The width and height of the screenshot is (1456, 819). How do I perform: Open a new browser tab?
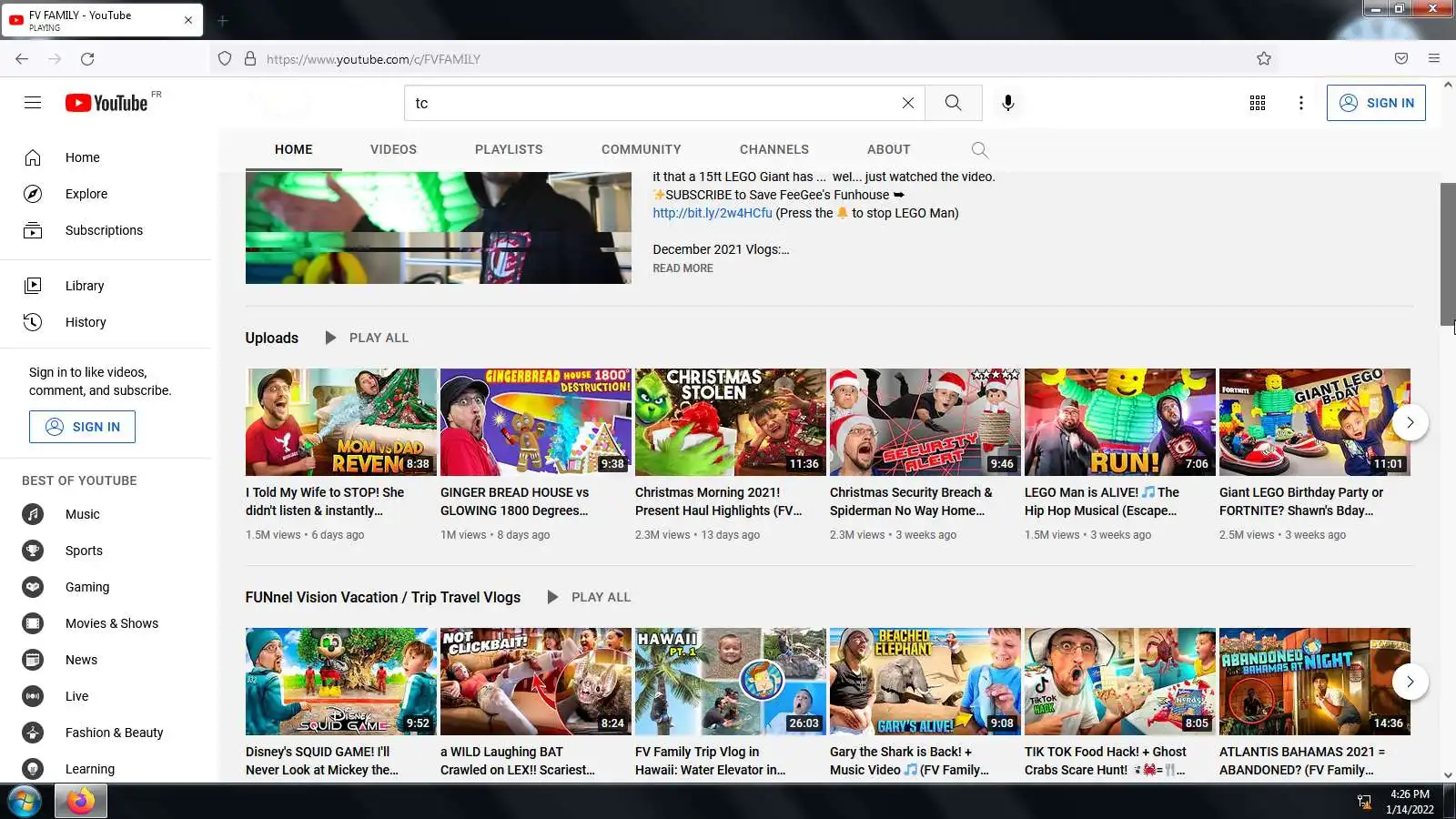point(223,20)
